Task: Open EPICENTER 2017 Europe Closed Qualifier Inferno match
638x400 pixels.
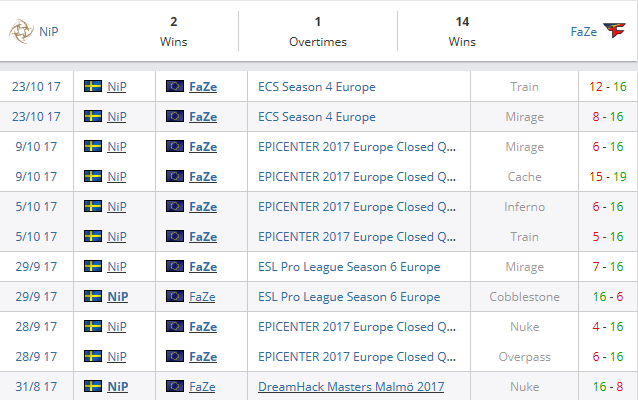Action: [x=357, y=207]
